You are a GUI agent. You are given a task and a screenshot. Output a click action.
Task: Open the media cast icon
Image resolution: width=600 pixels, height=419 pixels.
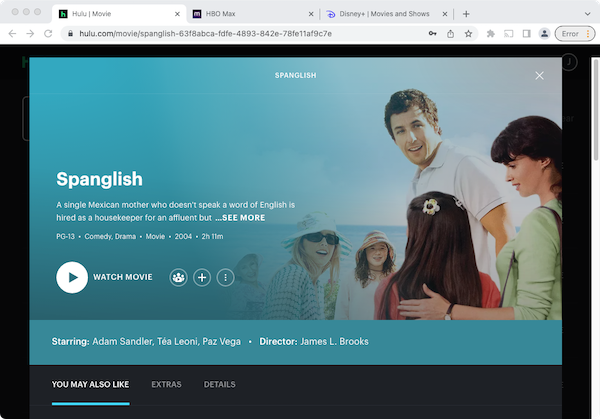pyautogui.click(x=509, y=34)
